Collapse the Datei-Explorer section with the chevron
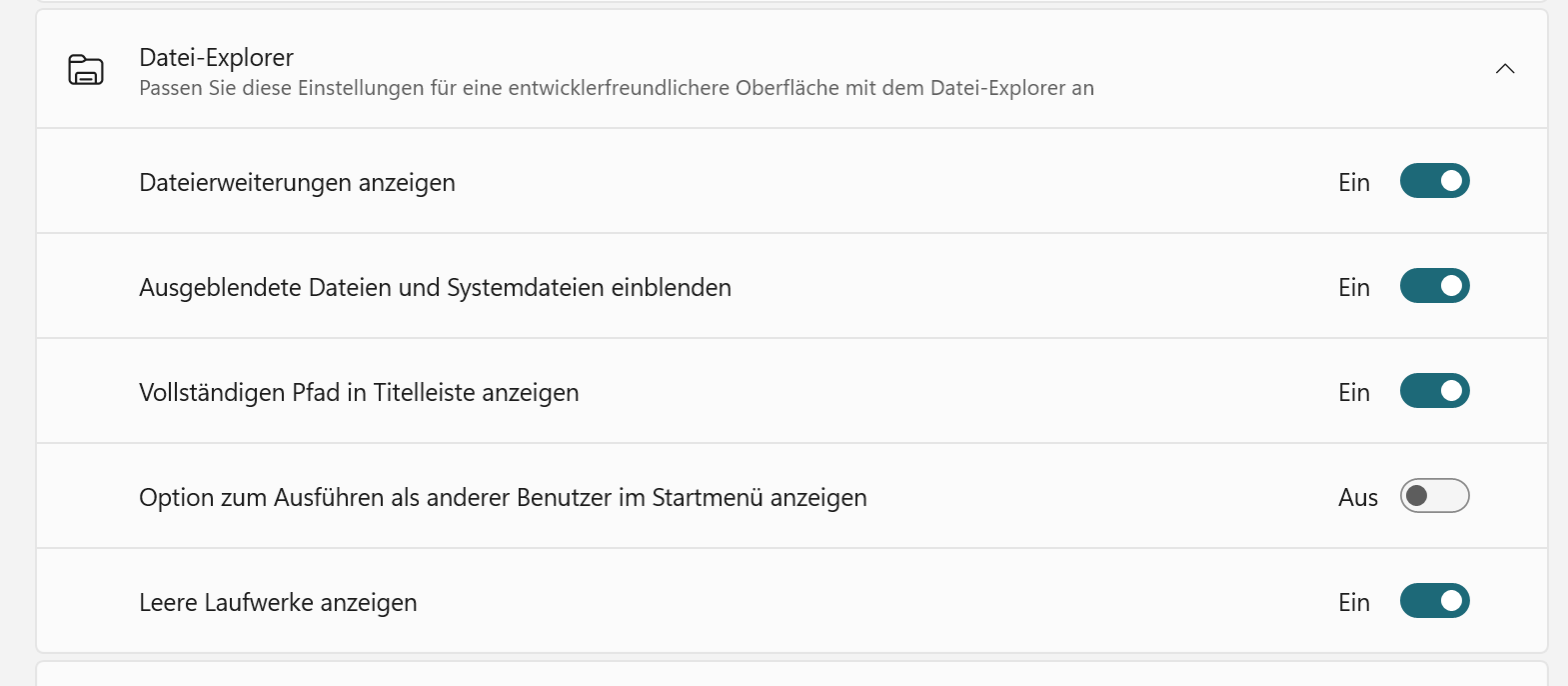The width and height of the screenshot is (1568, 686). click(1504, 69)
